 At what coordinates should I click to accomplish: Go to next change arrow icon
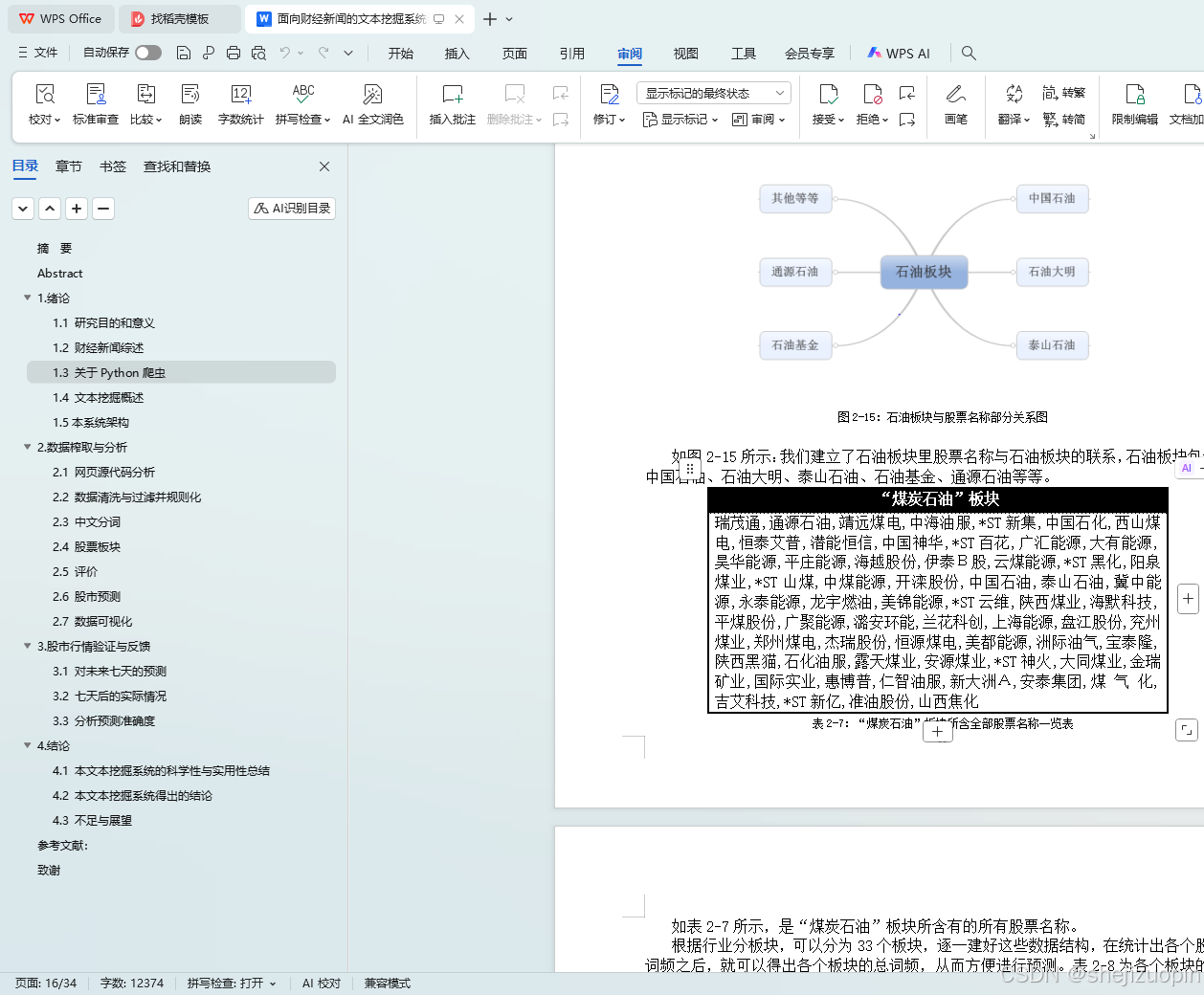(907, 120)
